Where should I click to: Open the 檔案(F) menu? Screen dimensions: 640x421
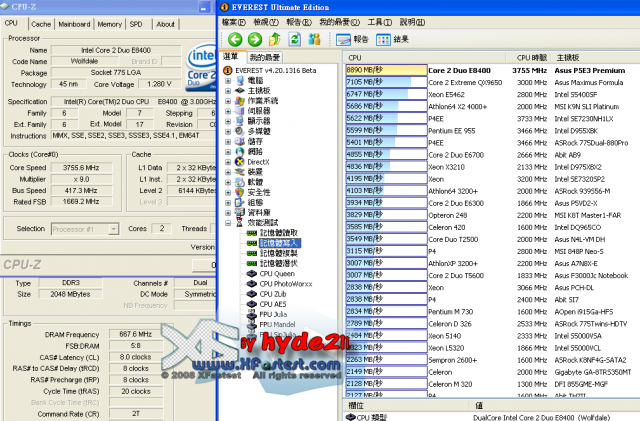click(233, 22)
